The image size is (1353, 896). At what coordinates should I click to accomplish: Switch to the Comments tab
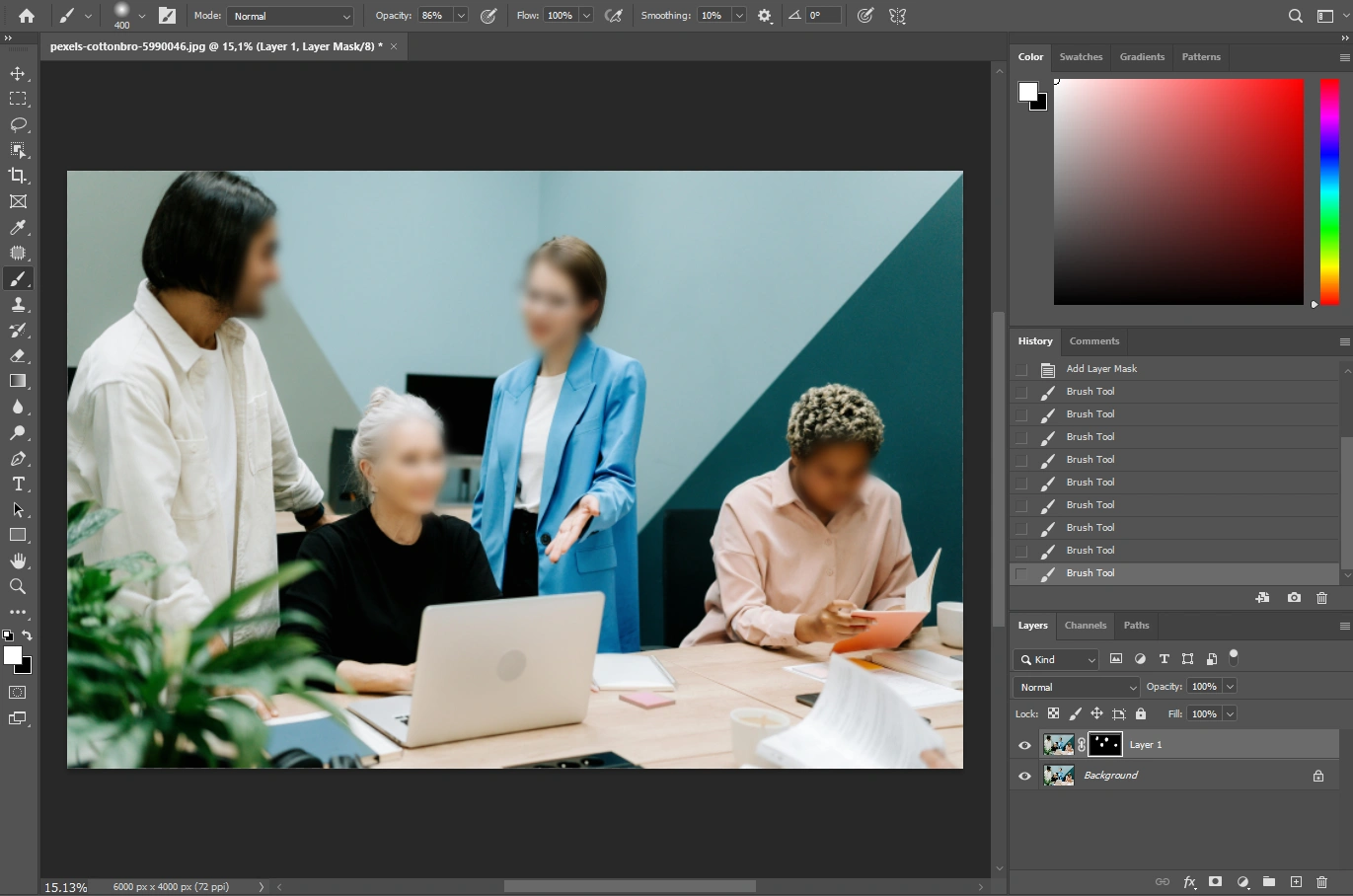(1094, 341)
